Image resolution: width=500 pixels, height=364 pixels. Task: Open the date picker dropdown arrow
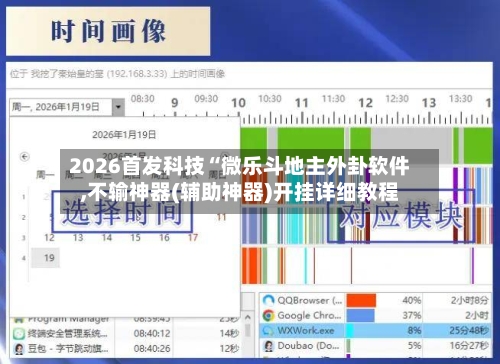point(118,107)
